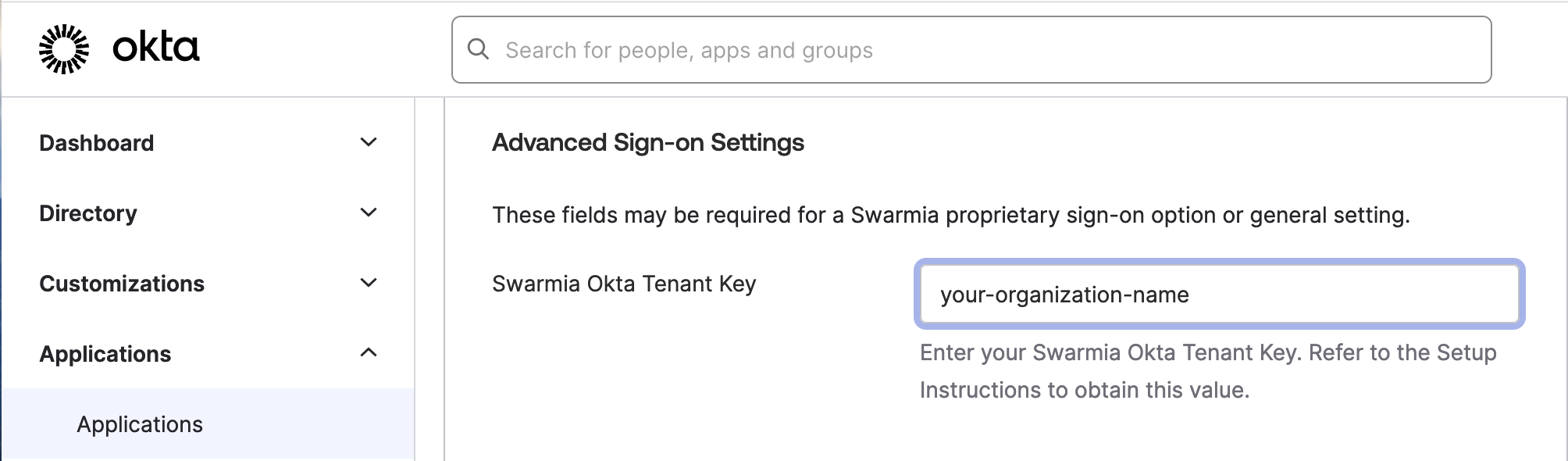Click the okta wordmark text
The height and width of the screenshot is (461, 1568).
pos(156,48)
